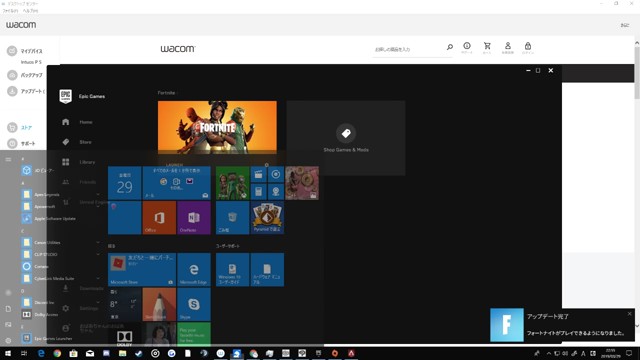Open the weather tile showing 8°
This screenshot has height=360, width=640.
(x=124, y=304)
